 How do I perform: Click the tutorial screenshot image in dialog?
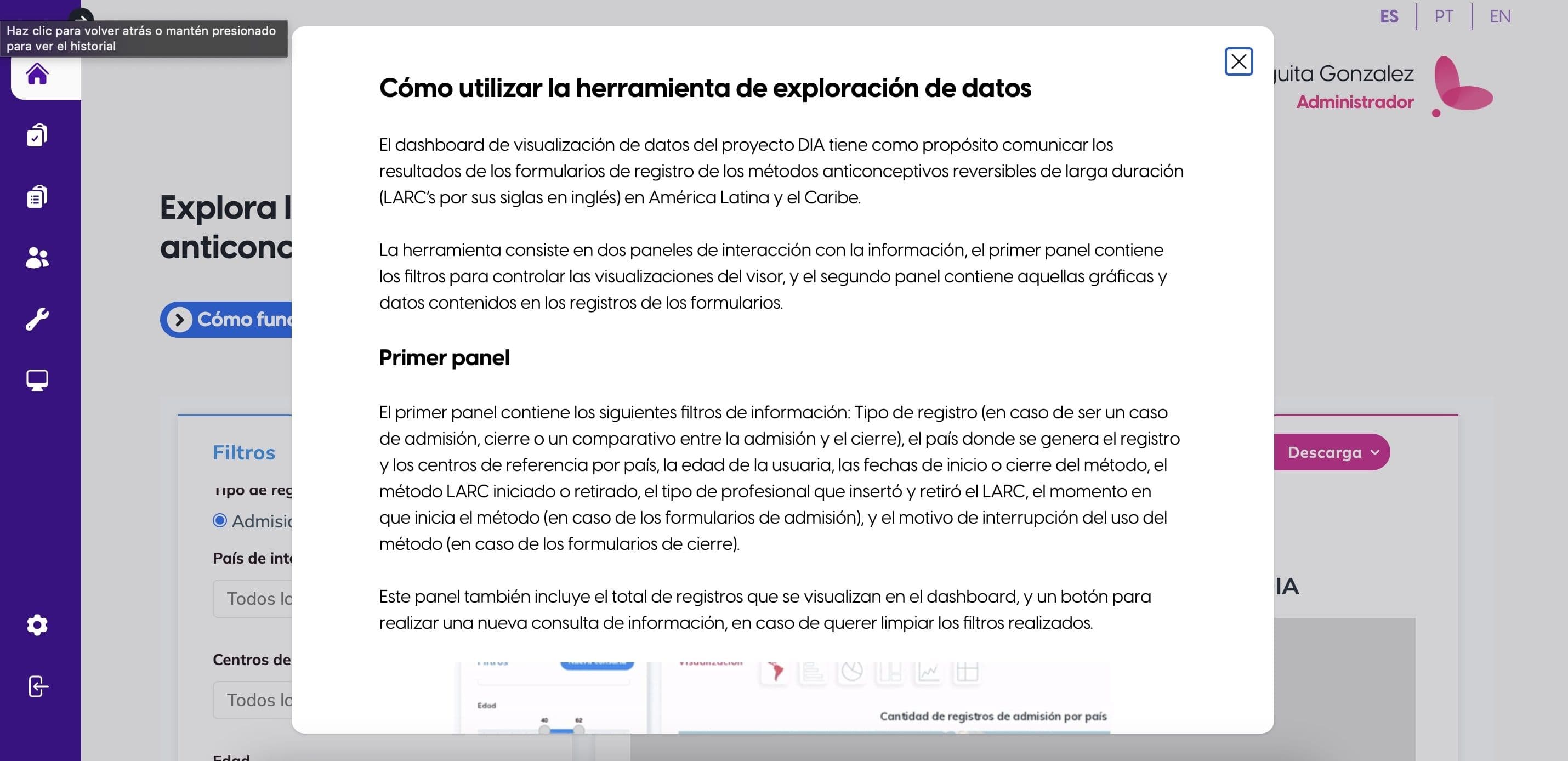pyautogui.click(x=782, y=698)
